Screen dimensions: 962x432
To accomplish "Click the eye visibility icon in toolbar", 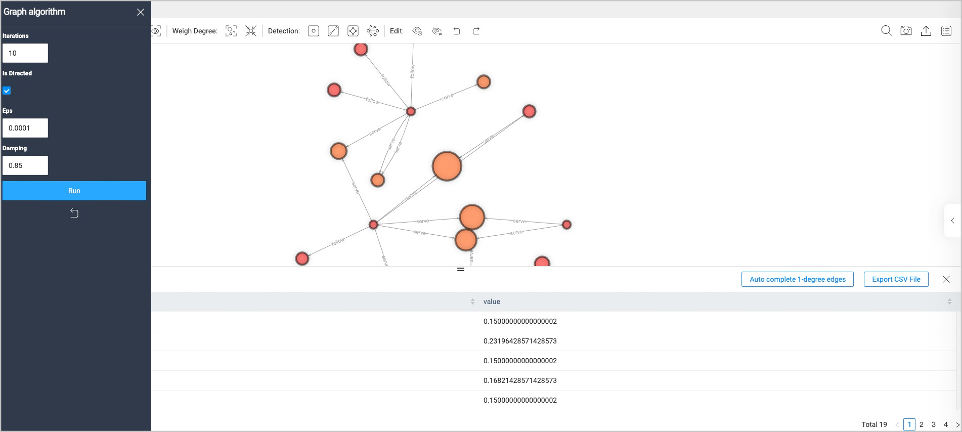I will [156, 31].
